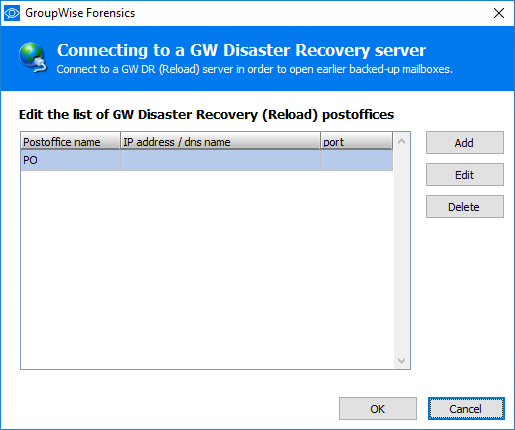Viewport: 515px width, 430px height.
Task: Click the vertical scrollbar track in list
Action: point(402,251)
